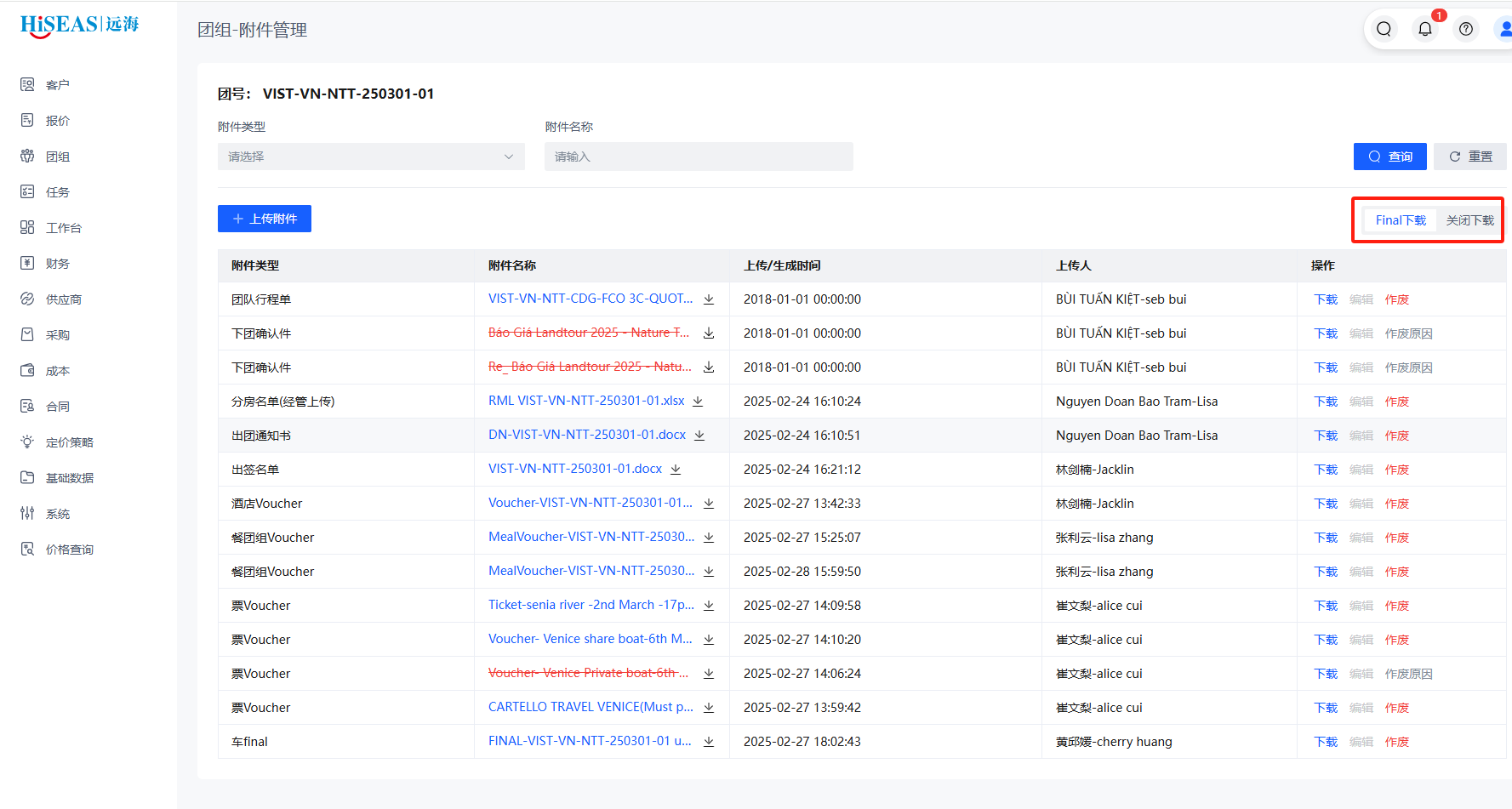Select the Final下载 tab
Viewport: 1512px width, 809px height.
[1401, 220]
